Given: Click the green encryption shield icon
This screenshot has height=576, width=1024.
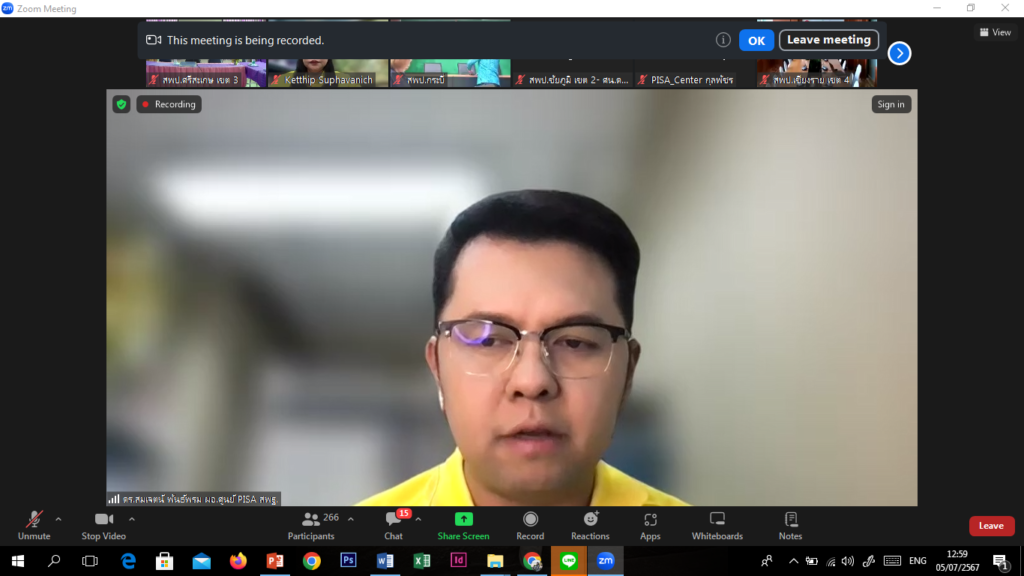Looking at the screenshot, I should coord(121,104).
